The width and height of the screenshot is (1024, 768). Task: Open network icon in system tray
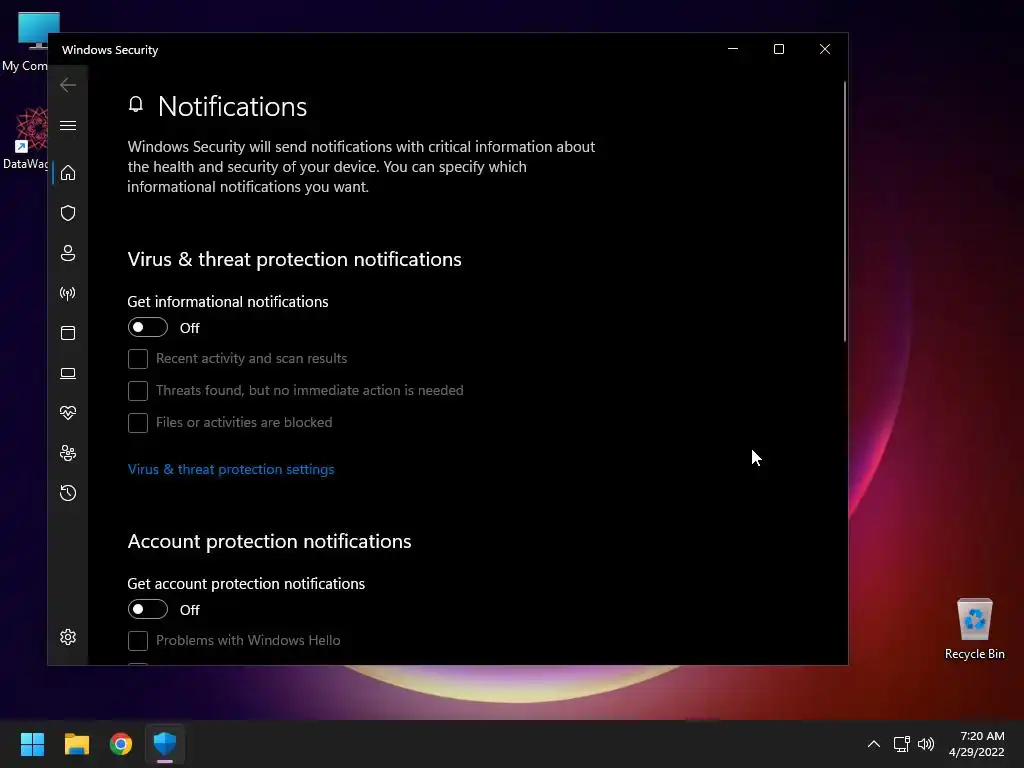point(902,744)
